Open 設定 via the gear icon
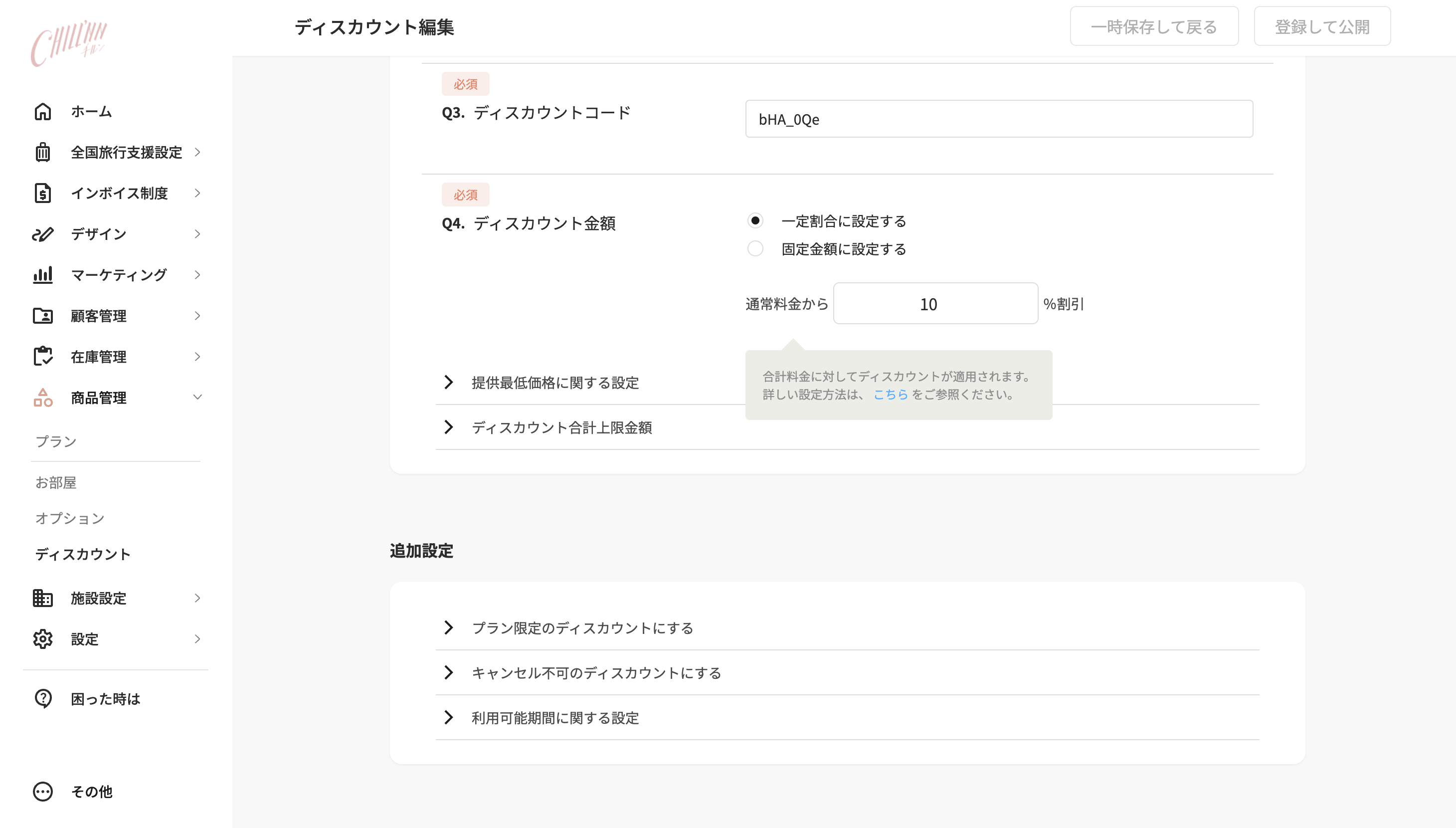The height and width of the screenshot is (828, 1456). tap(42, 639)
